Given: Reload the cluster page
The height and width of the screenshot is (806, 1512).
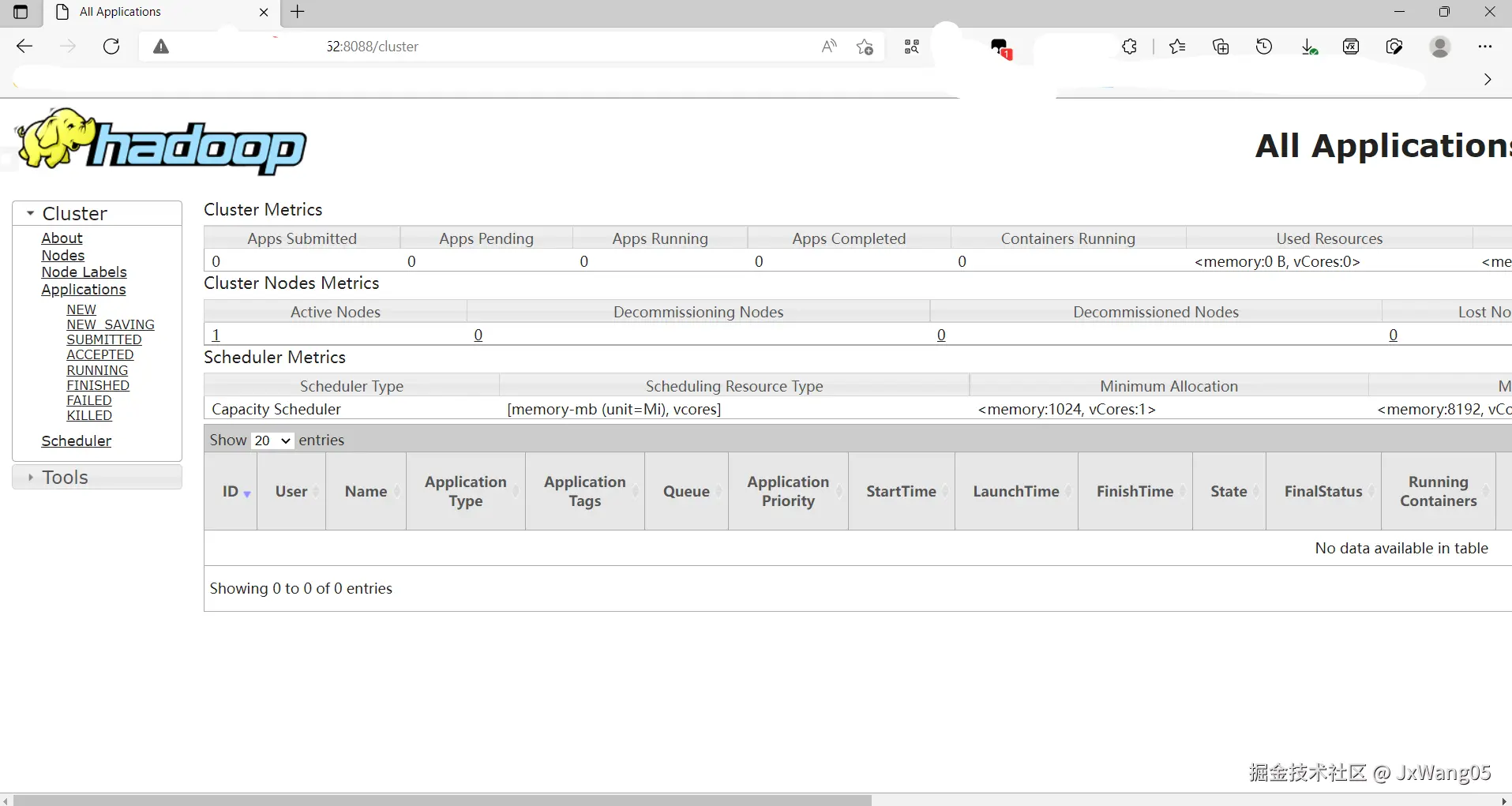Looking at the screenshot, I should tap(111, 47).
